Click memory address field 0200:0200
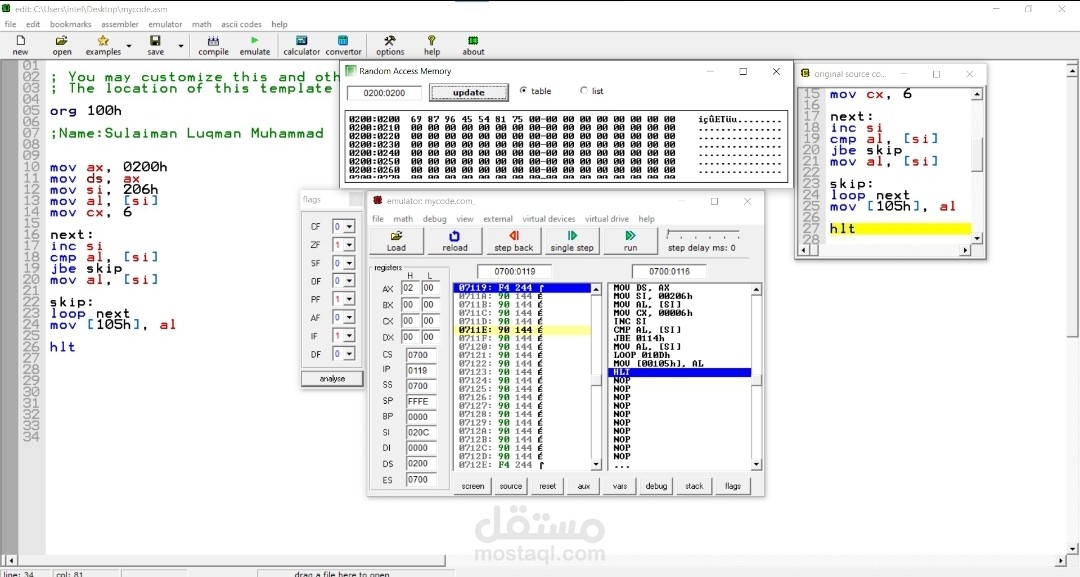Screen dimensions: 1080x577 (385, 93)
